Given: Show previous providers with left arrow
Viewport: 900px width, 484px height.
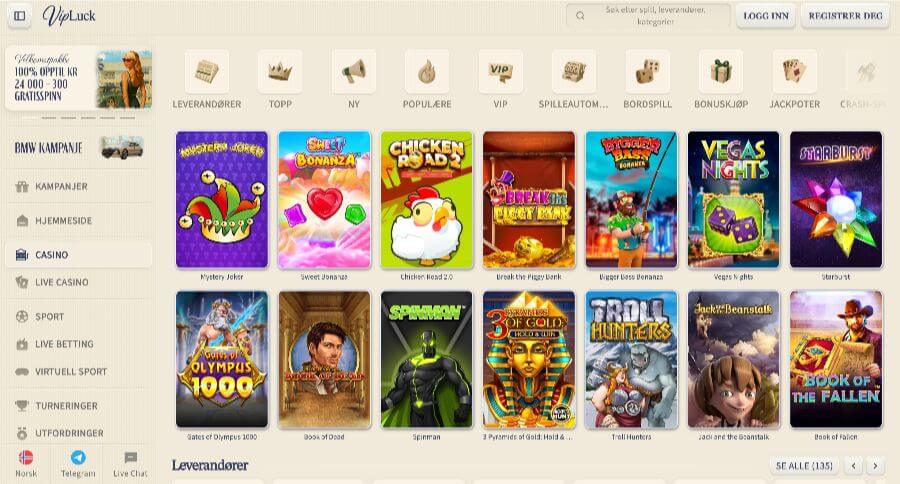Looking at the screenshot, I should (854, 466).
